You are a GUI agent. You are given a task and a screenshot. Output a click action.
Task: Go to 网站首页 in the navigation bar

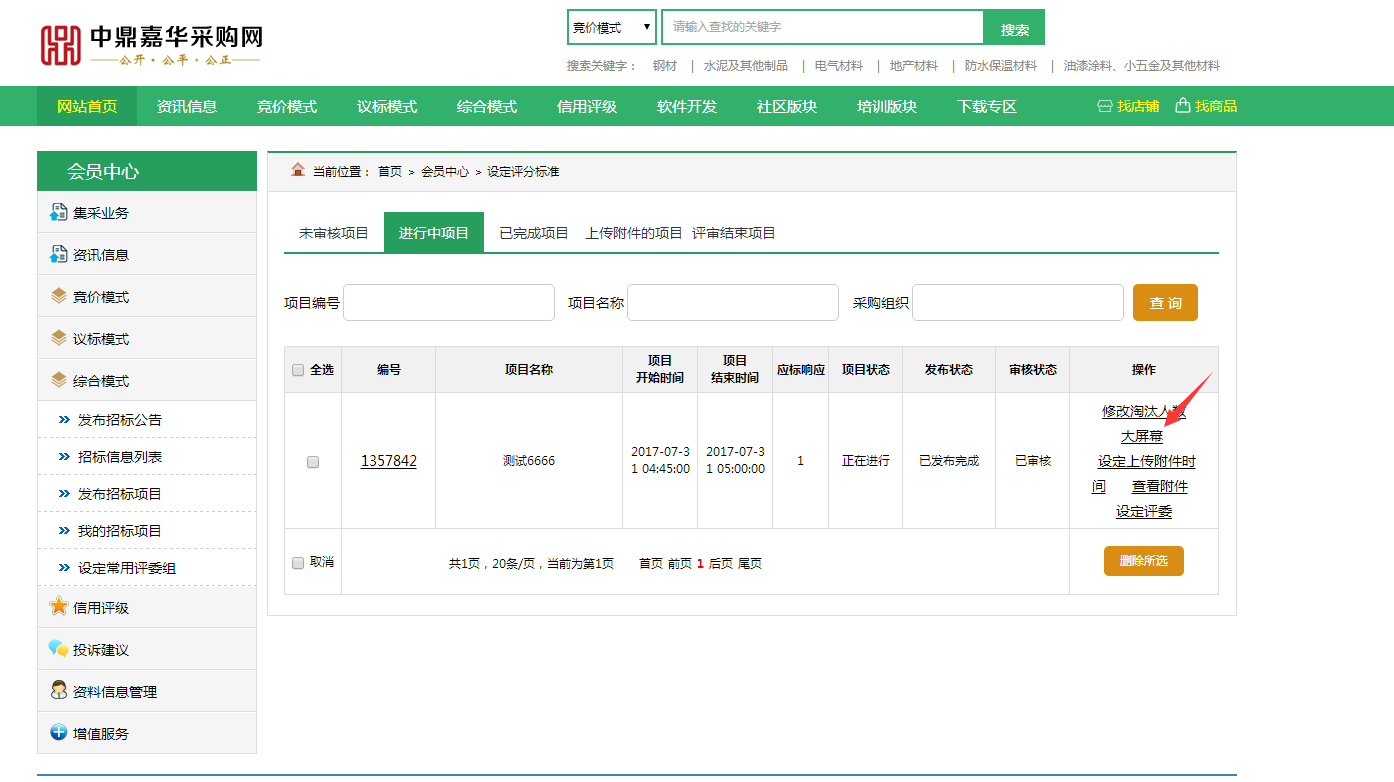[x=87, y=106]
